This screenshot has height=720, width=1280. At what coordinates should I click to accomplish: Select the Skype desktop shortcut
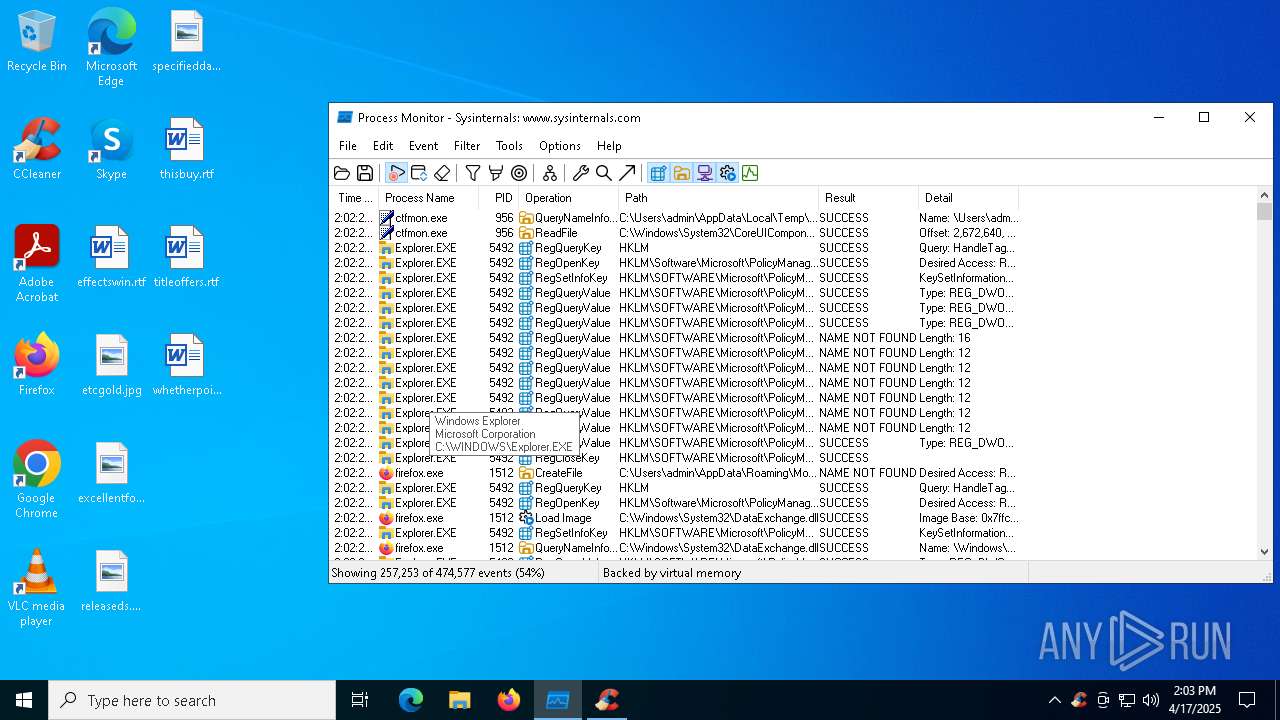111,150
